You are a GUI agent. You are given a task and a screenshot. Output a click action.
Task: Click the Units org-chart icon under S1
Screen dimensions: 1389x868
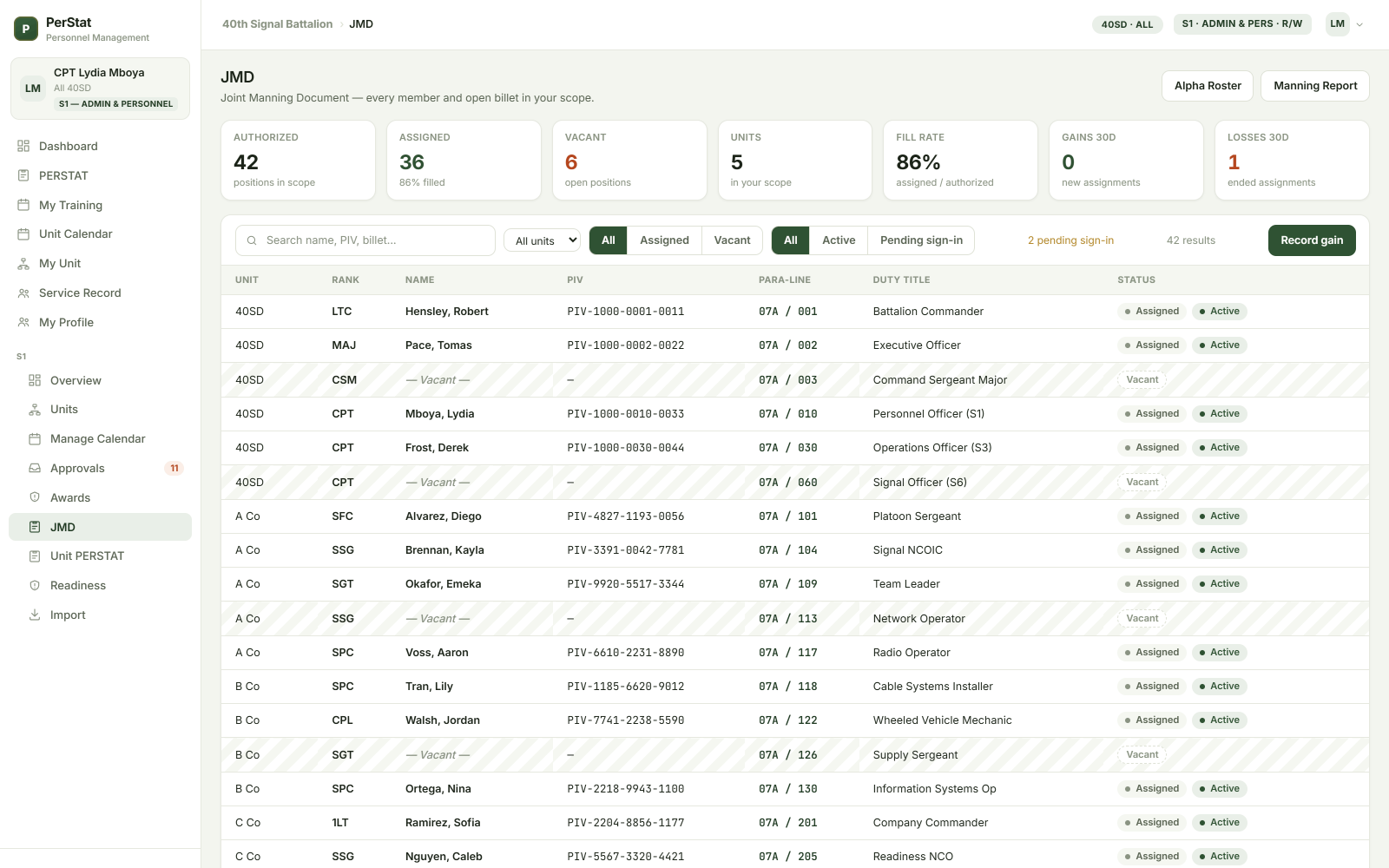[x=35, y=409]
